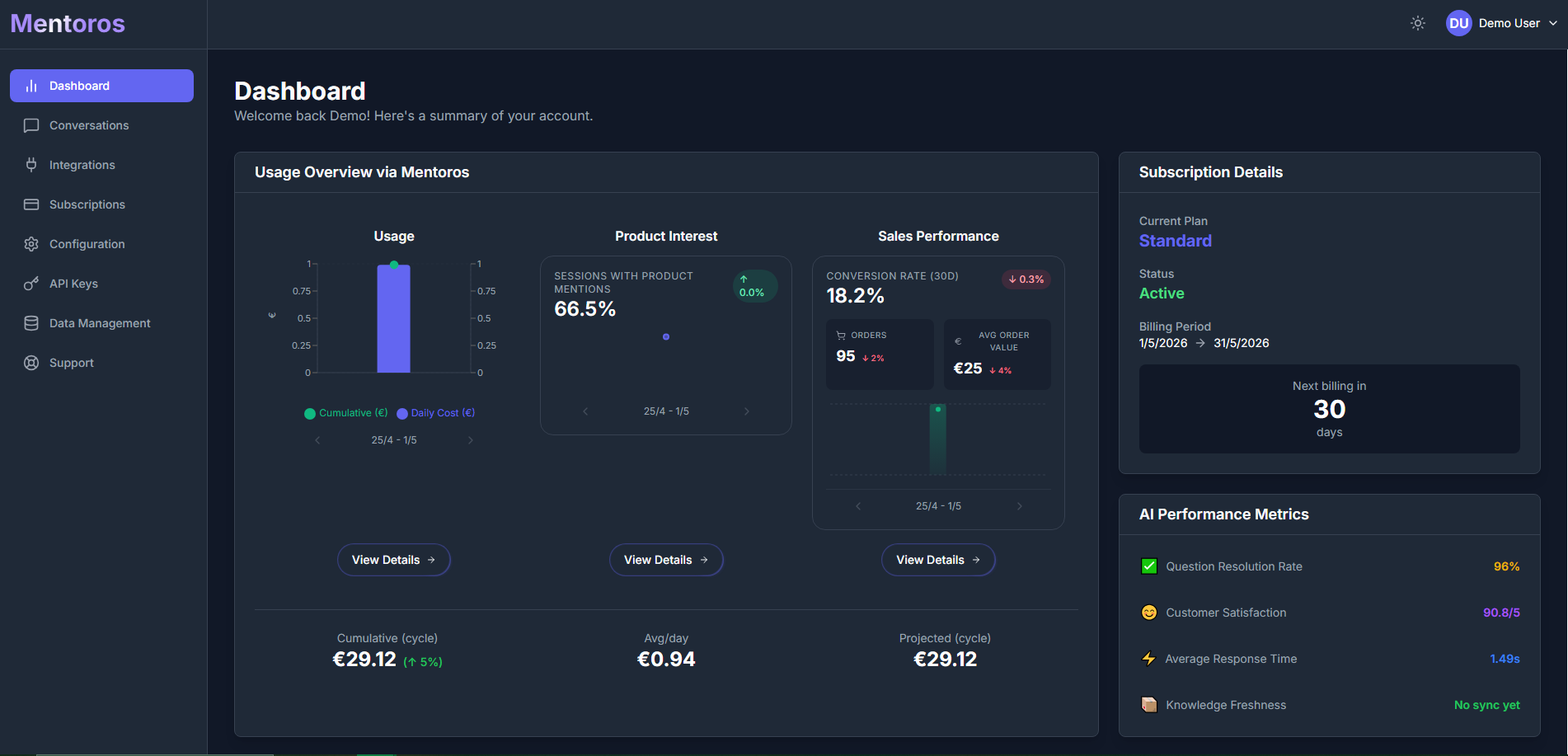
Task: Open View Details under Usage chart
Action: point(394,560)
